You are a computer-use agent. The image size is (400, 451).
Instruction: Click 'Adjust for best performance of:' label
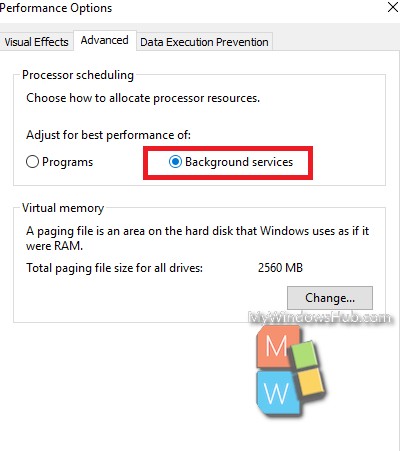108,135
